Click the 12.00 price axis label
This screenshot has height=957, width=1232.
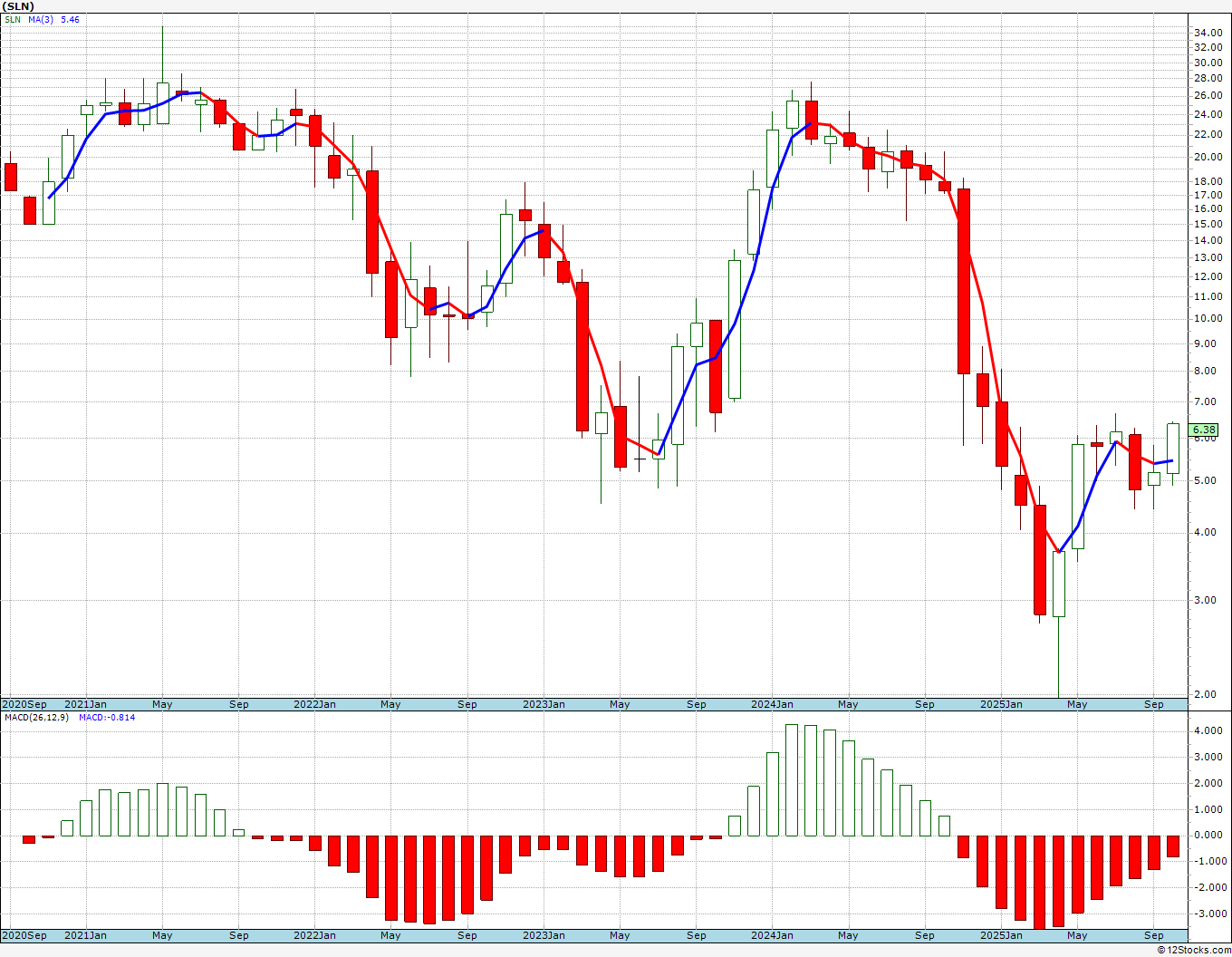click(1207, 276)
